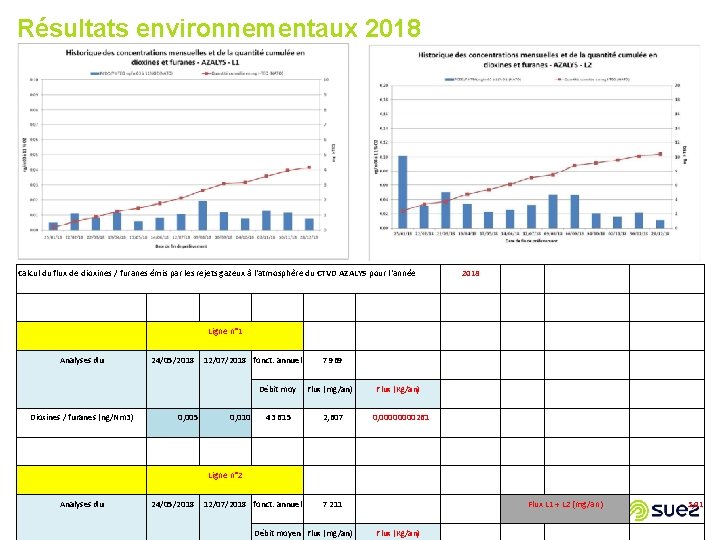
Task: Click the L1 chart legend entry for cumulative quantity
Action: pos(242,73)
